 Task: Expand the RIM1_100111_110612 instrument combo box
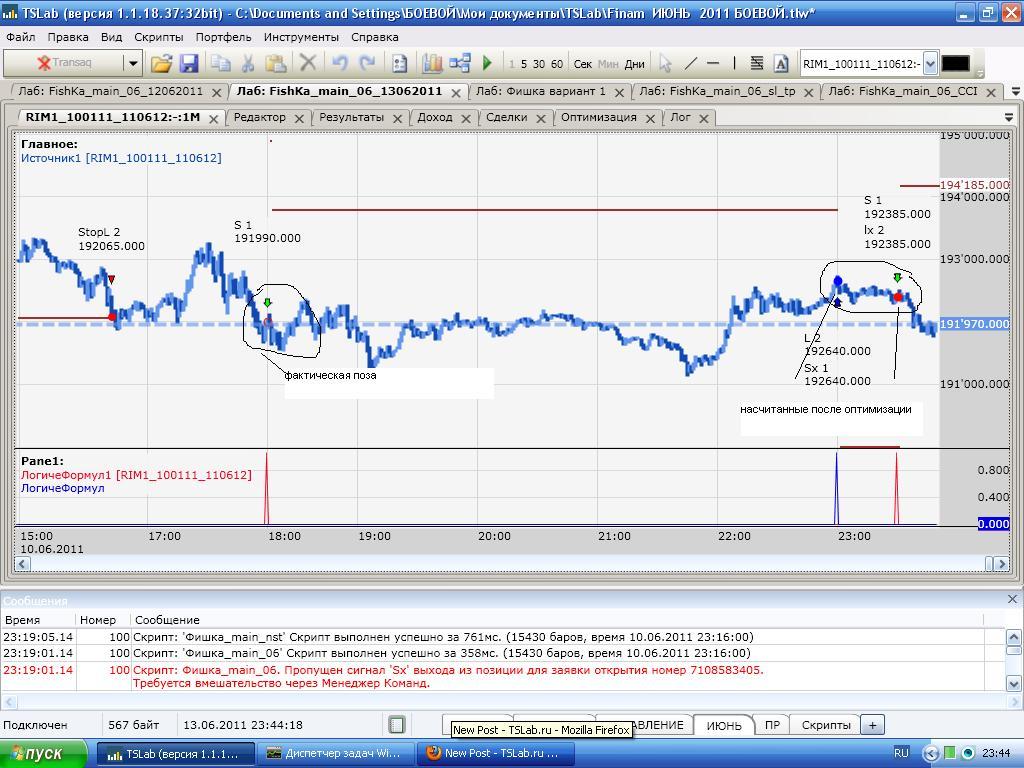pos(930,64)
